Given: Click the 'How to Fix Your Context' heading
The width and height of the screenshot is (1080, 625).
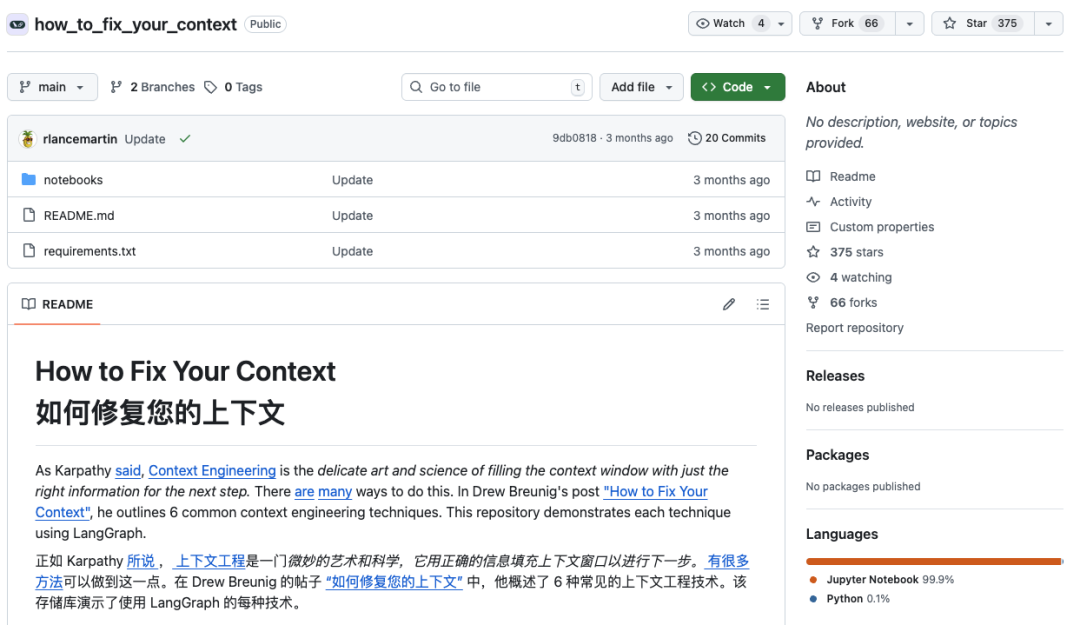Looking at the screenshot, I should [x=185, y=371].
